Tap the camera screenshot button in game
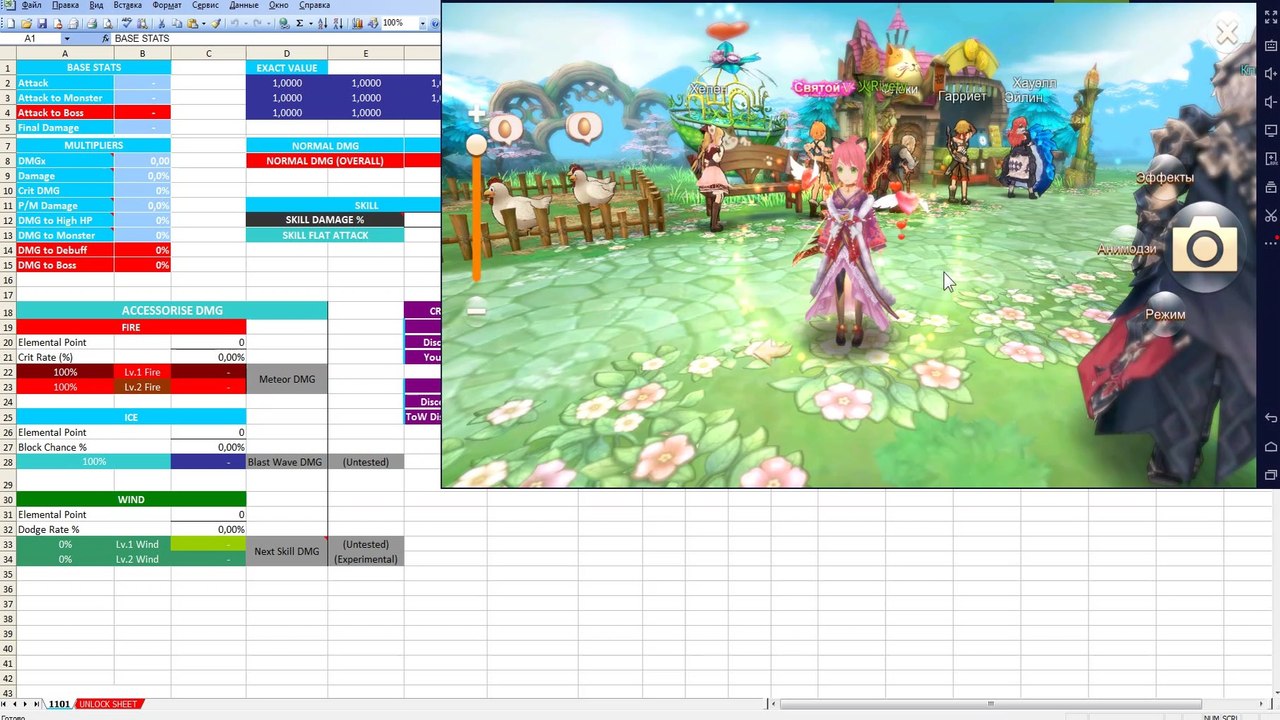The image size is (1280, 720). [1204, 246]
